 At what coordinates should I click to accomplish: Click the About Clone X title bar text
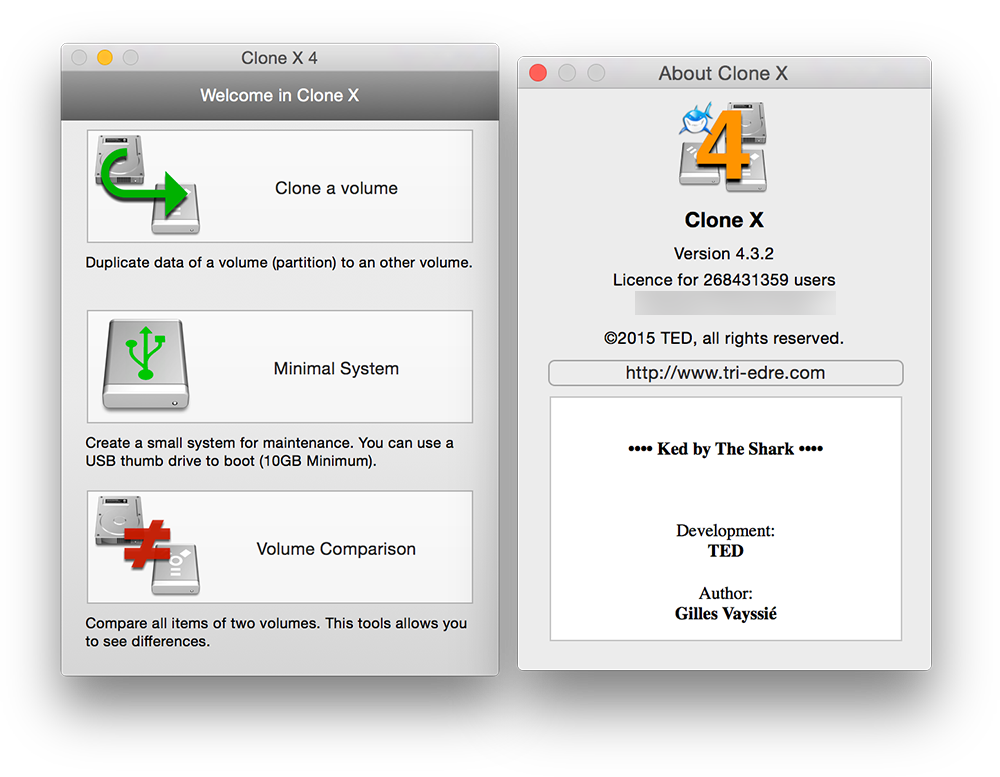723,73
